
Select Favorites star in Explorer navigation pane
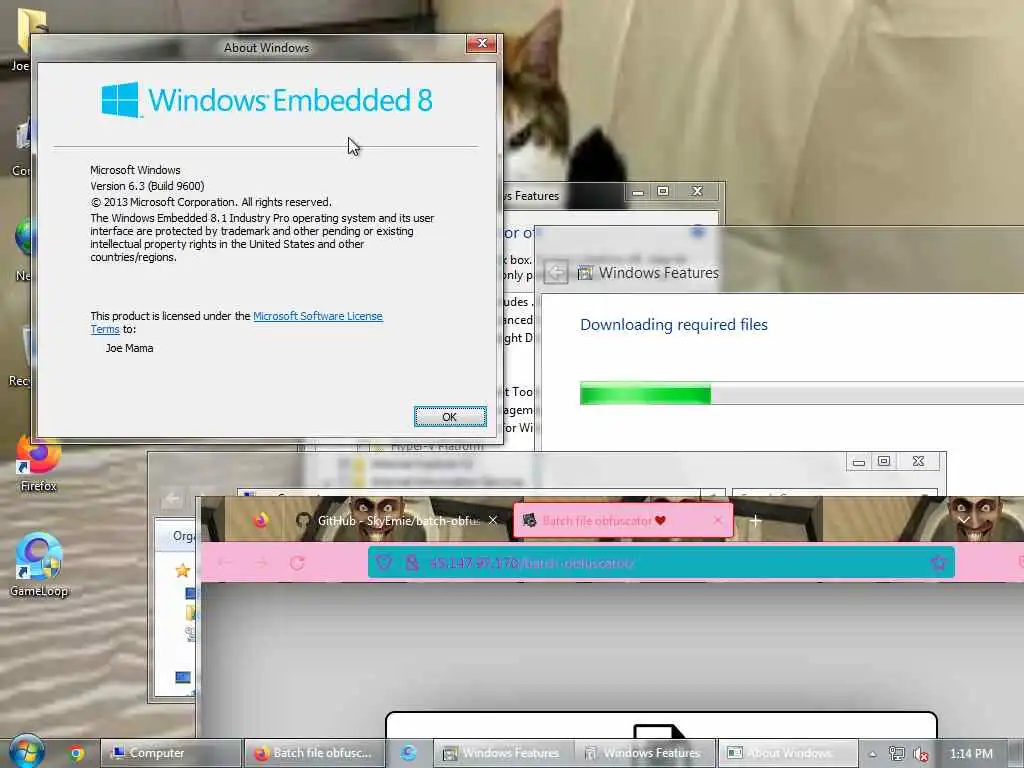[x=182, y=571]
